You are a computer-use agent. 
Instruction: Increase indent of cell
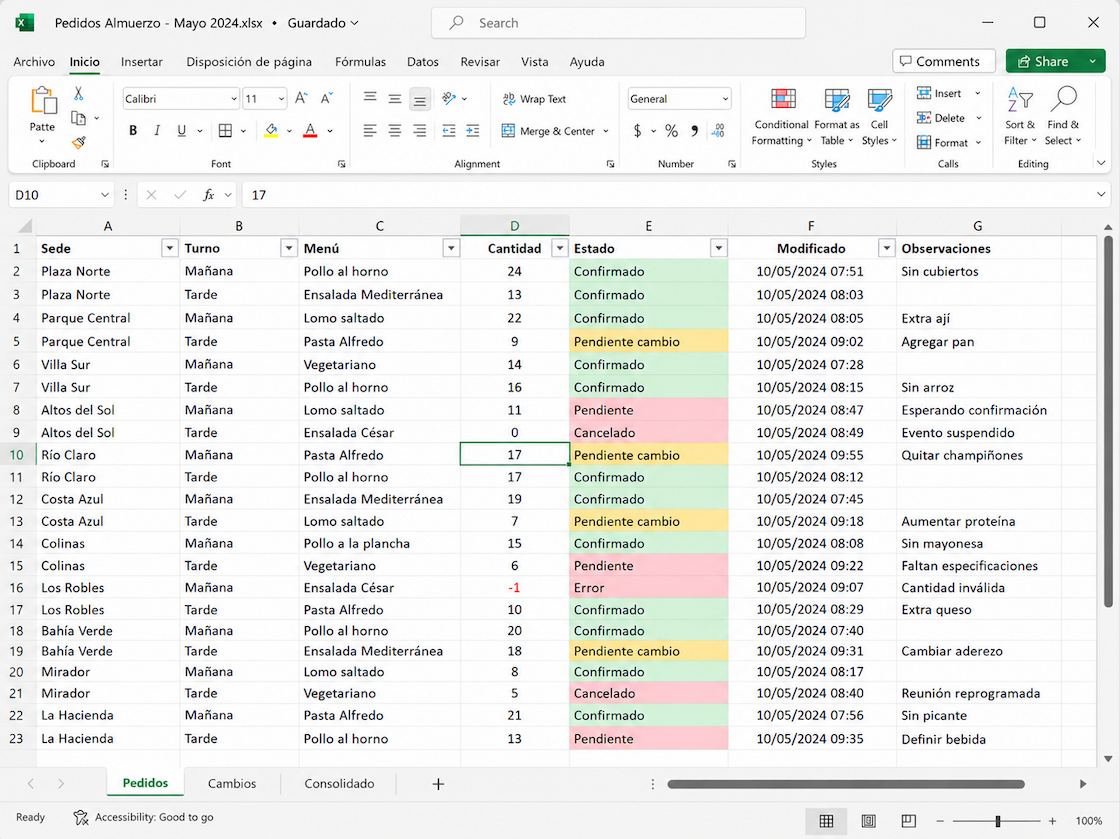pos(473,131)
